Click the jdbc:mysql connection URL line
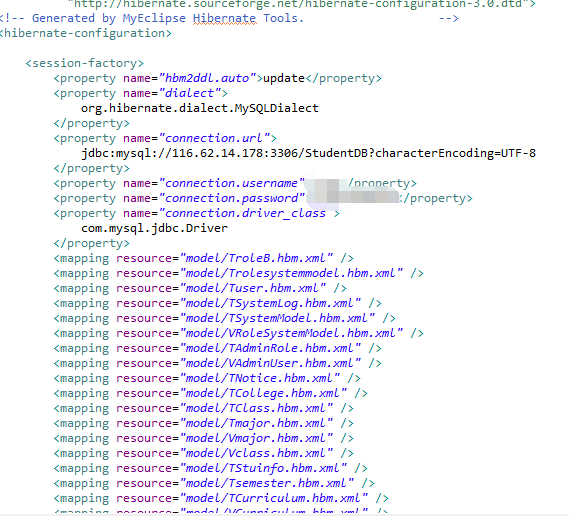Screen dimensions: 569x516 pos(308,153)
